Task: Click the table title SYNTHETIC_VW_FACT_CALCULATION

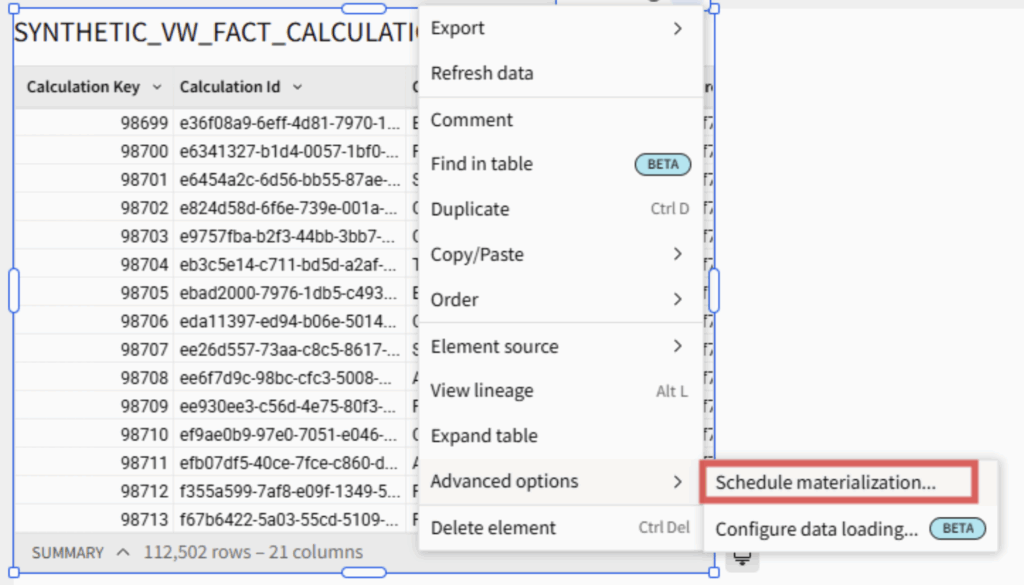Action: click(215, 33)
